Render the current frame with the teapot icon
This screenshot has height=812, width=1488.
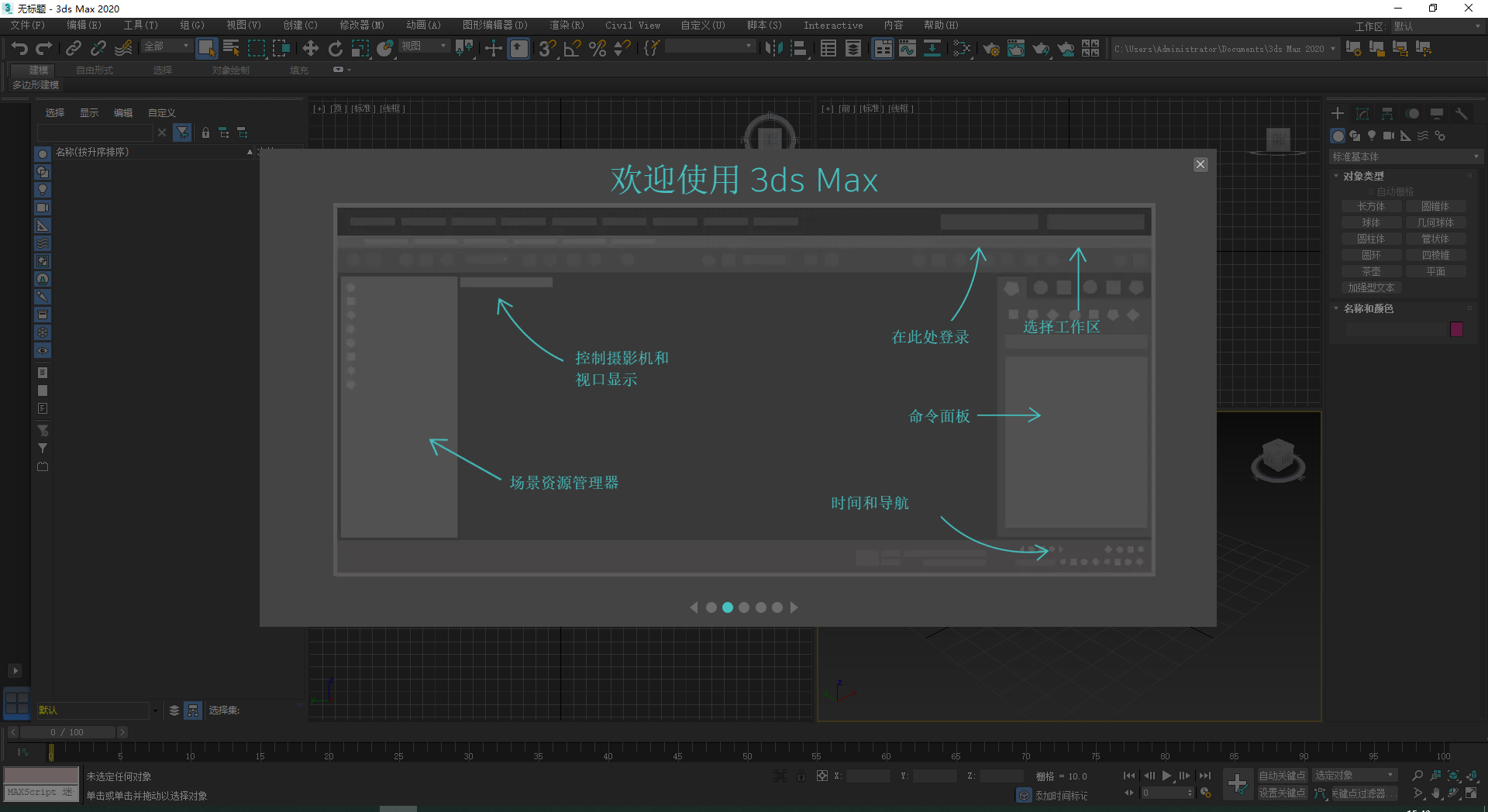pyautogui.click(x=1041, y=48)
